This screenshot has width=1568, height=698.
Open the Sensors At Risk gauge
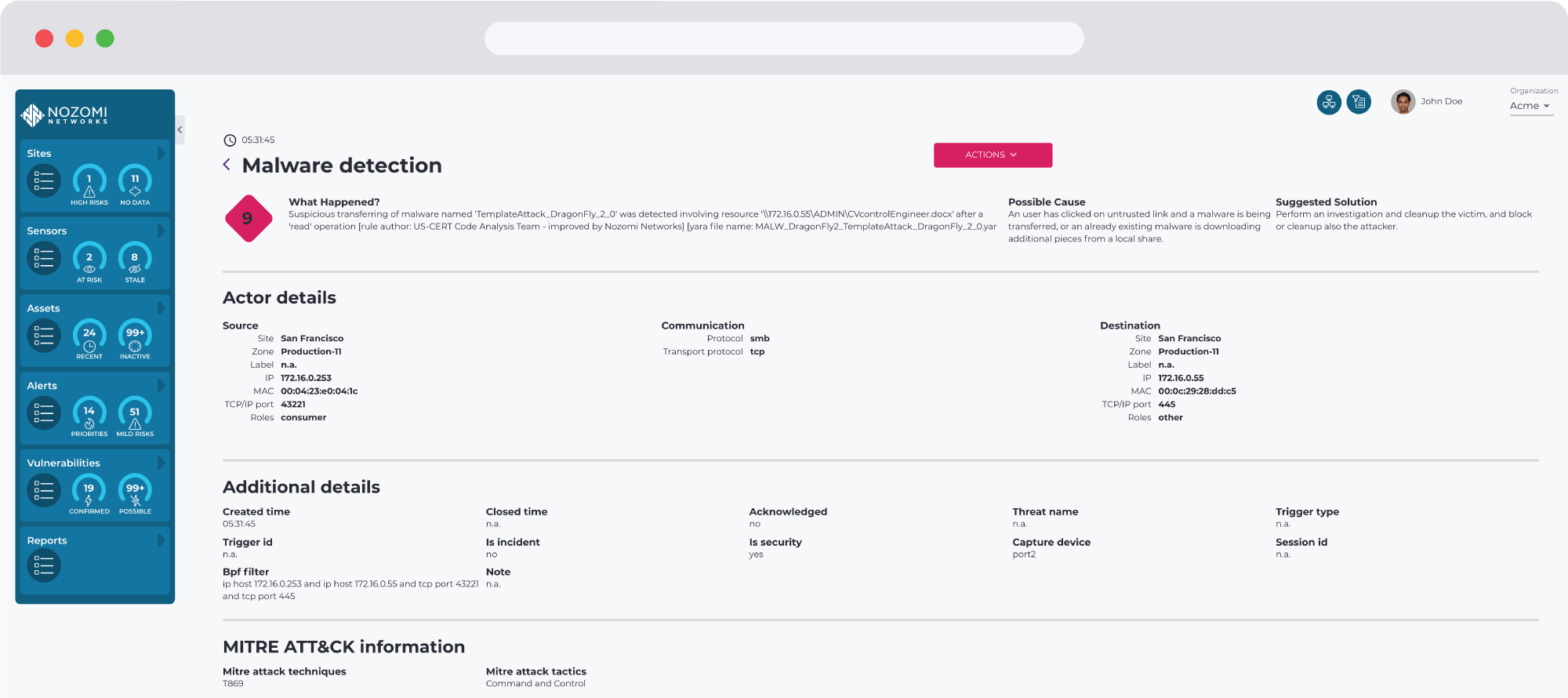tap(89, 260)
